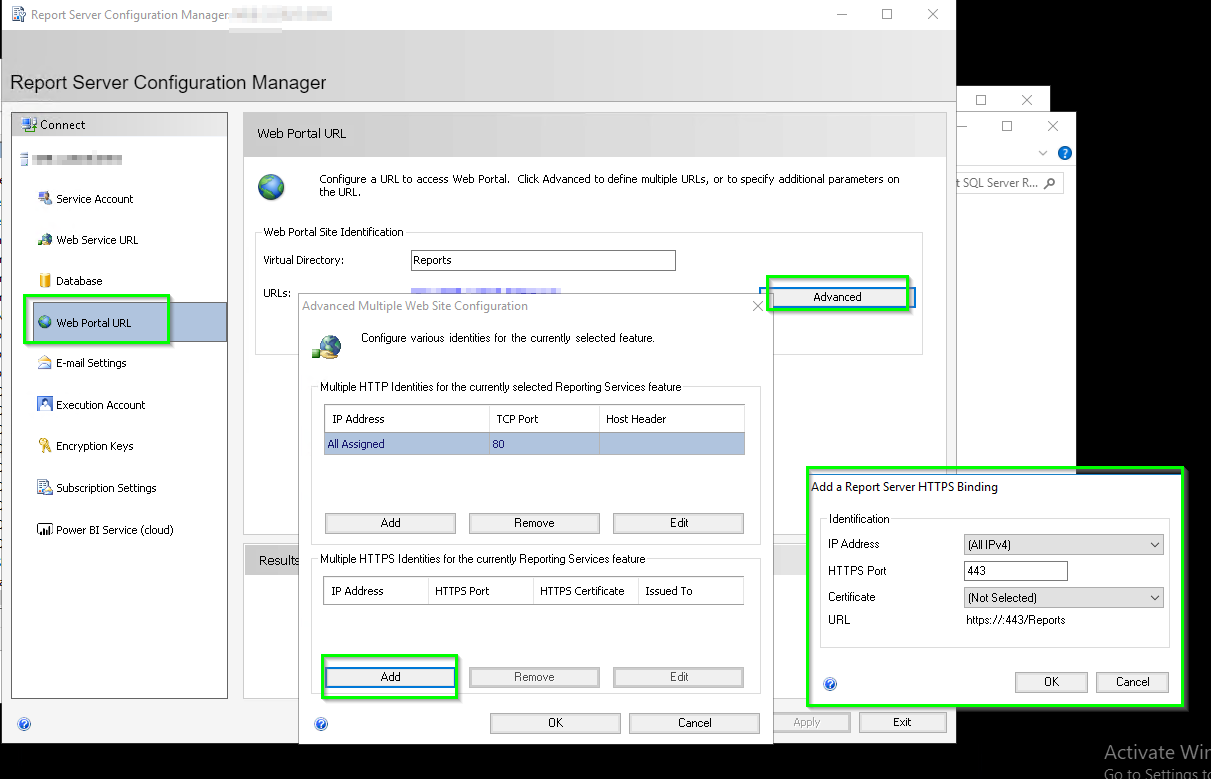
Task: Click Add under Multiple HTTP Identities
Action: click(390, 523)
